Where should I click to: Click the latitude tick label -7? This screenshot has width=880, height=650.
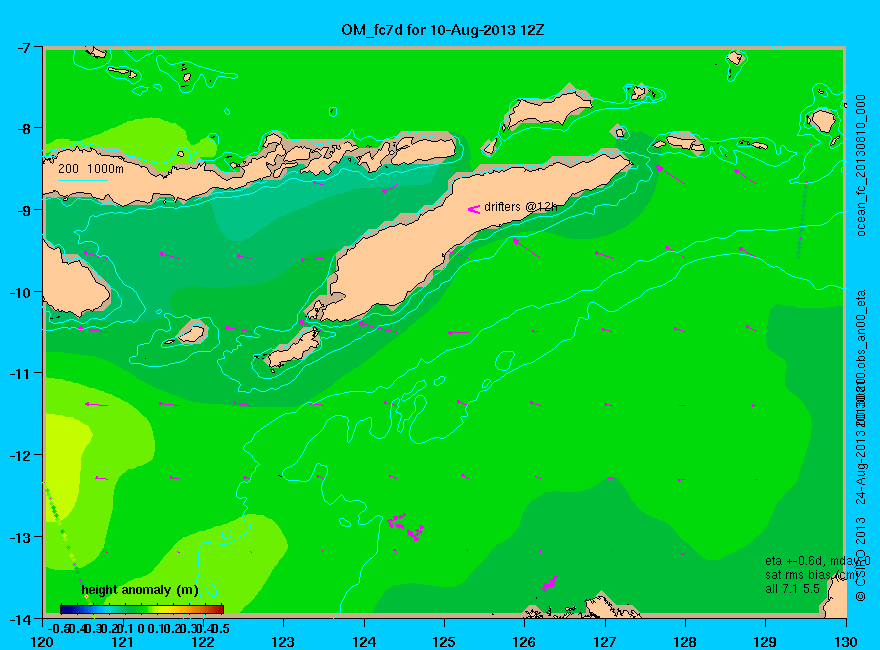pos(23,47)
